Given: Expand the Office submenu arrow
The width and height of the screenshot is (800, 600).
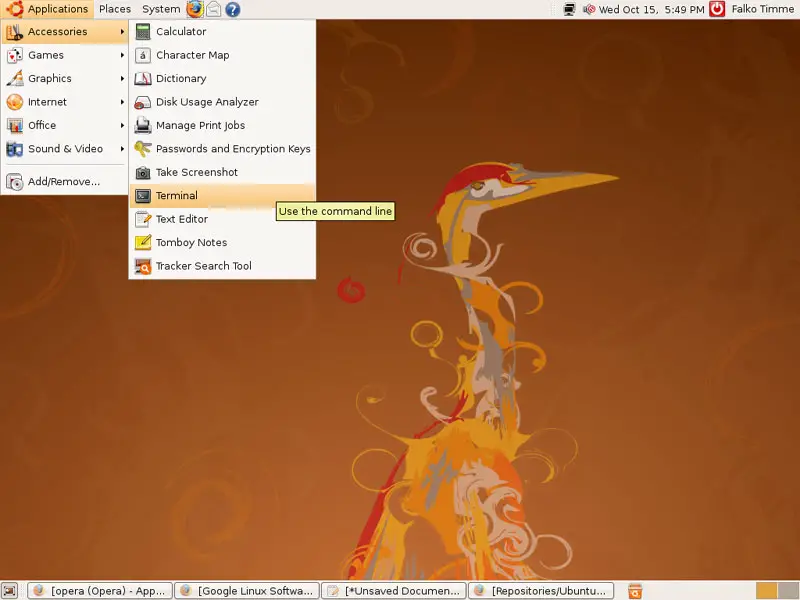Looking at the screenshot, I should (x=122, y=126).
